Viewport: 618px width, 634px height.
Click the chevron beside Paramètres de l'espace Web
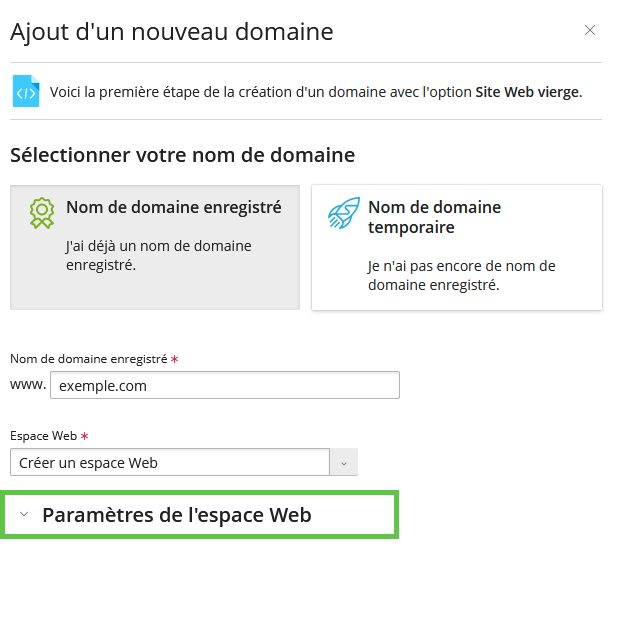(x=24, y=514)
